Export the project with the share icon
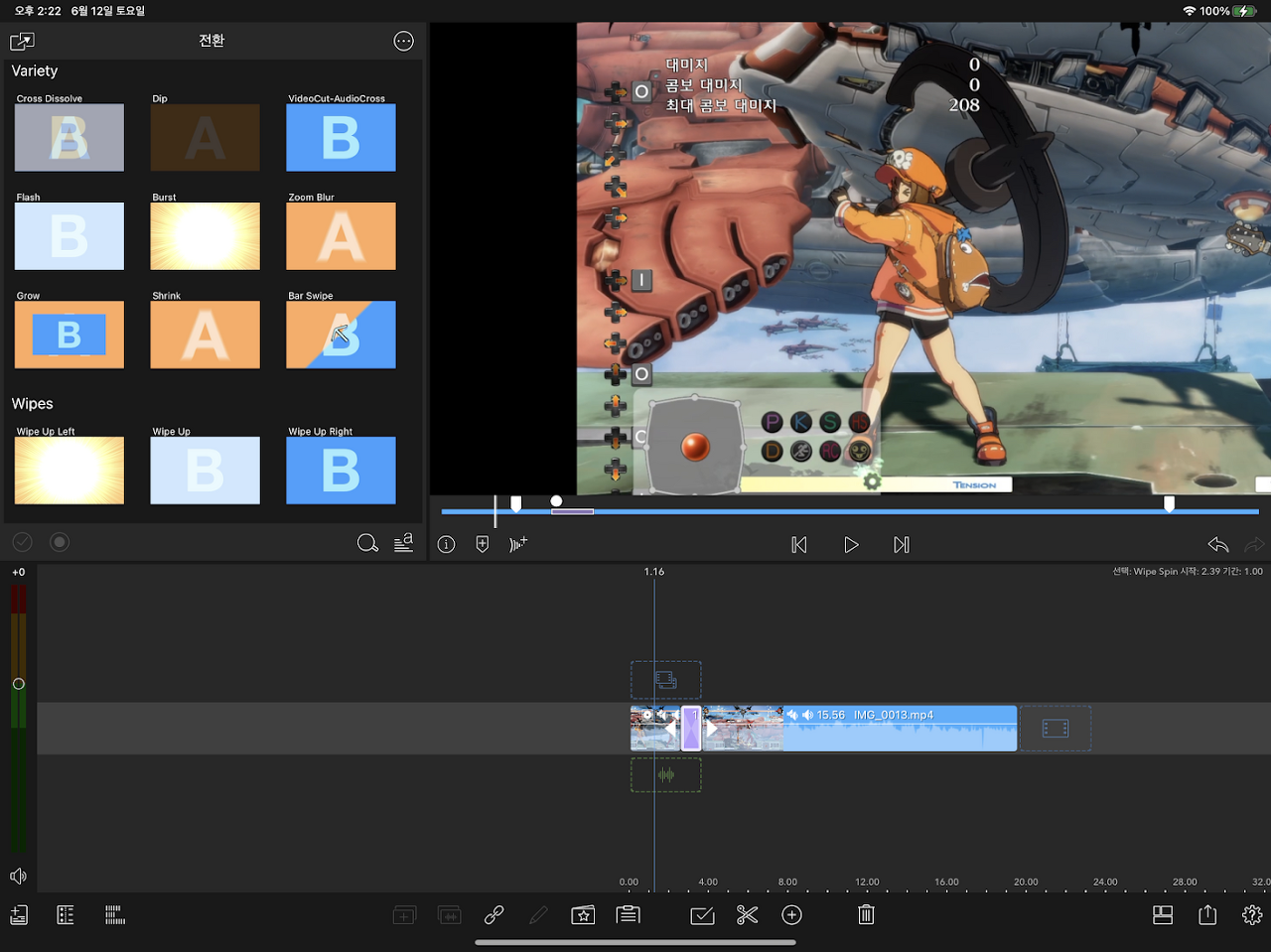 [x=1207, y=914]
